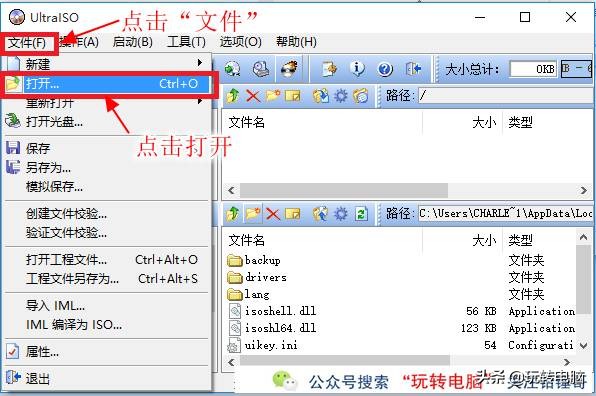Click the upper pane horizontal scrollbar left arrow
The width and height of the screenshot is (596, 396).
[231, 190]
